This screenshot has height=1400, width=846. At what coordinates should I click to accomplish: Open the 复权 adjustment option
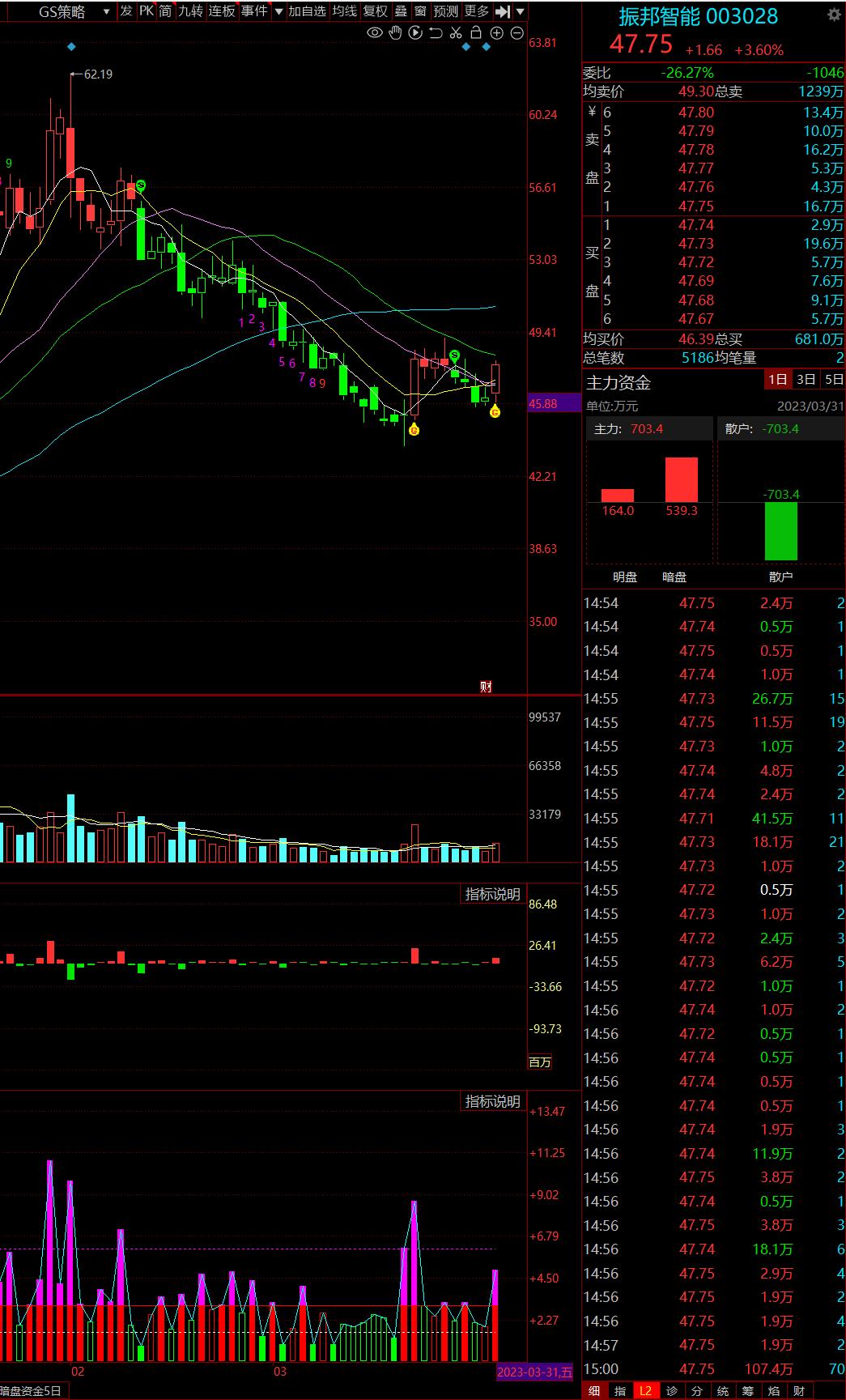[375, 11]
